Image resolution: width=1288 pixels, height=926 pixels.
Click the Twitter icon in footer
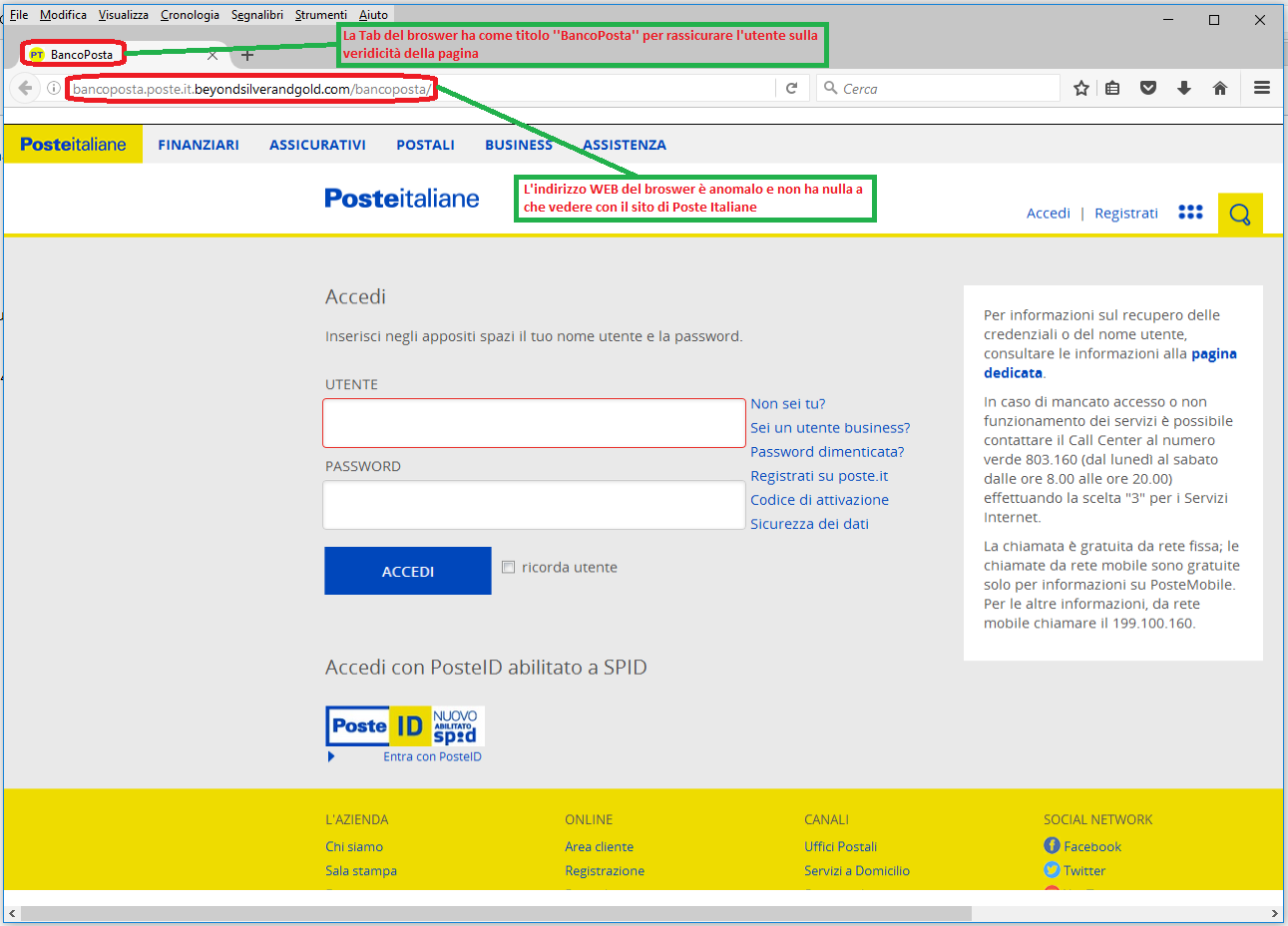(1052, 869)
